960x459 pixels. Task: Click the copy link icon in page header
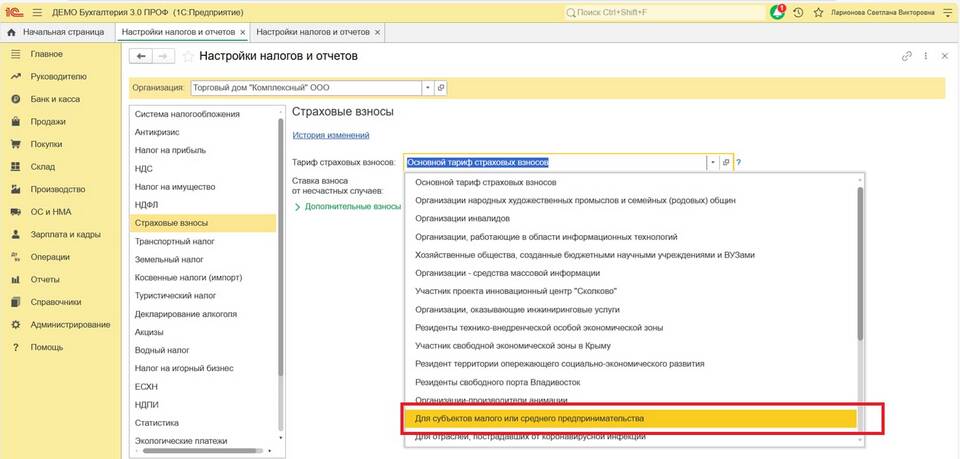pos(907,56)
